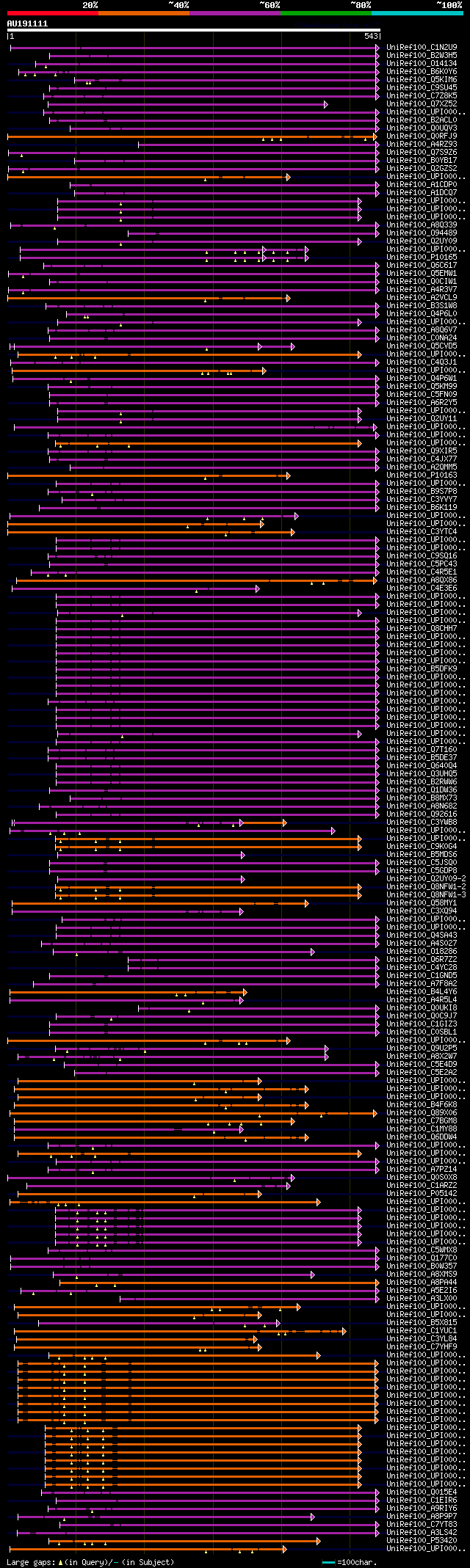Select label UniRef100_P53420
The height and width of the screenshot is (1568, 470).
pos(422,1540)
